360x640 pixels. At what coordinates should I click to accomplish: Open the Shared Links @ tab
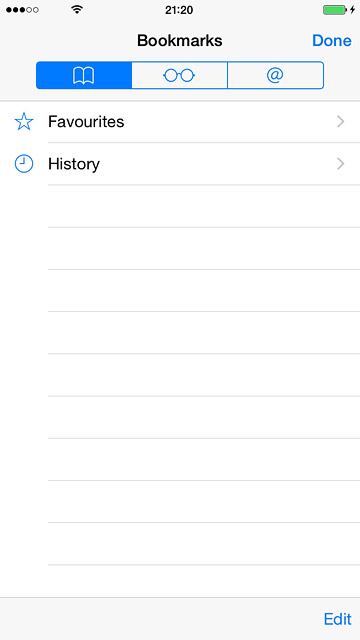pos(275,75)
